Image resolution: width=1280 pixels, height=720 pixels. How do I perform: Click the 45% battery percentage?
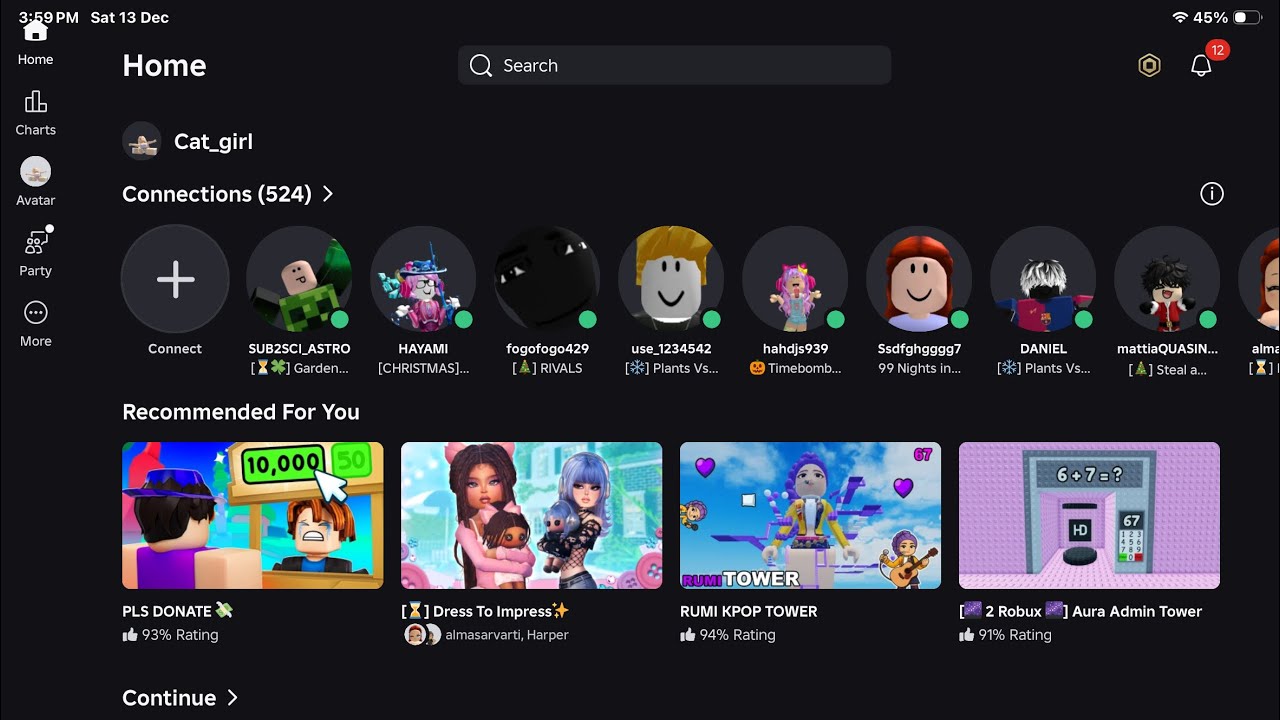coord(1210,18)
